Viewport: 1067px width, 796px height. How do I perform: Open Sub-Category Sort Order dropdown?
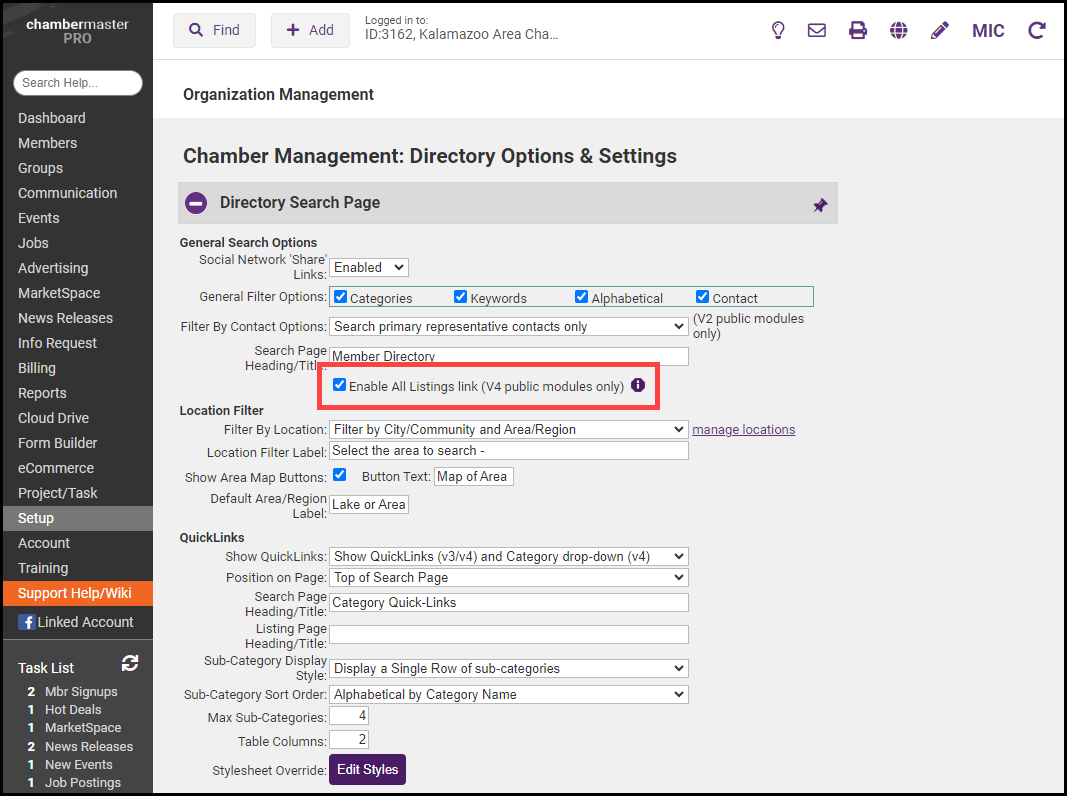508,694
